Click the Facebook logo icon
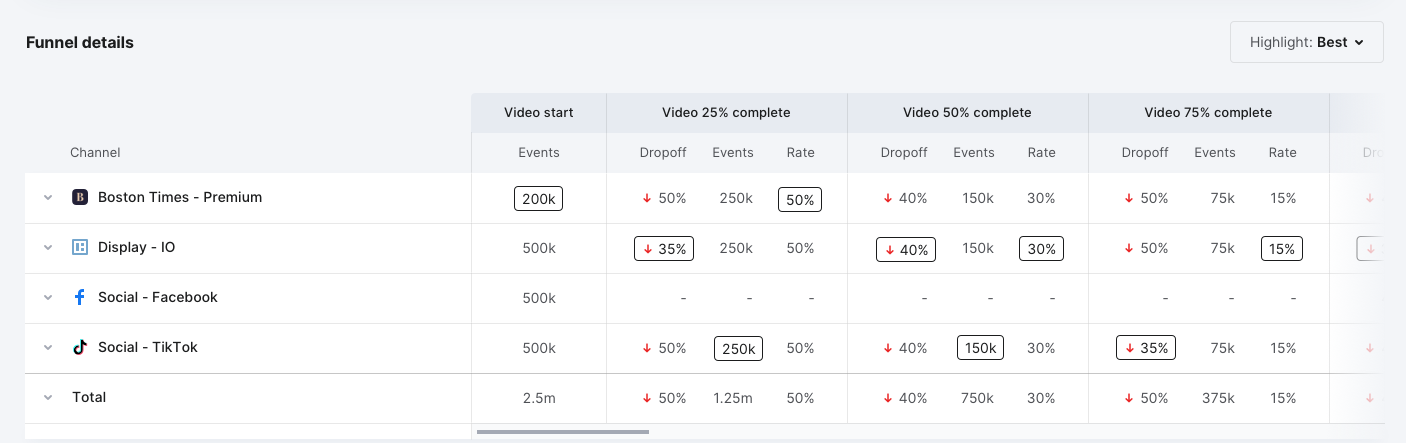 click(x=80, y=297)
